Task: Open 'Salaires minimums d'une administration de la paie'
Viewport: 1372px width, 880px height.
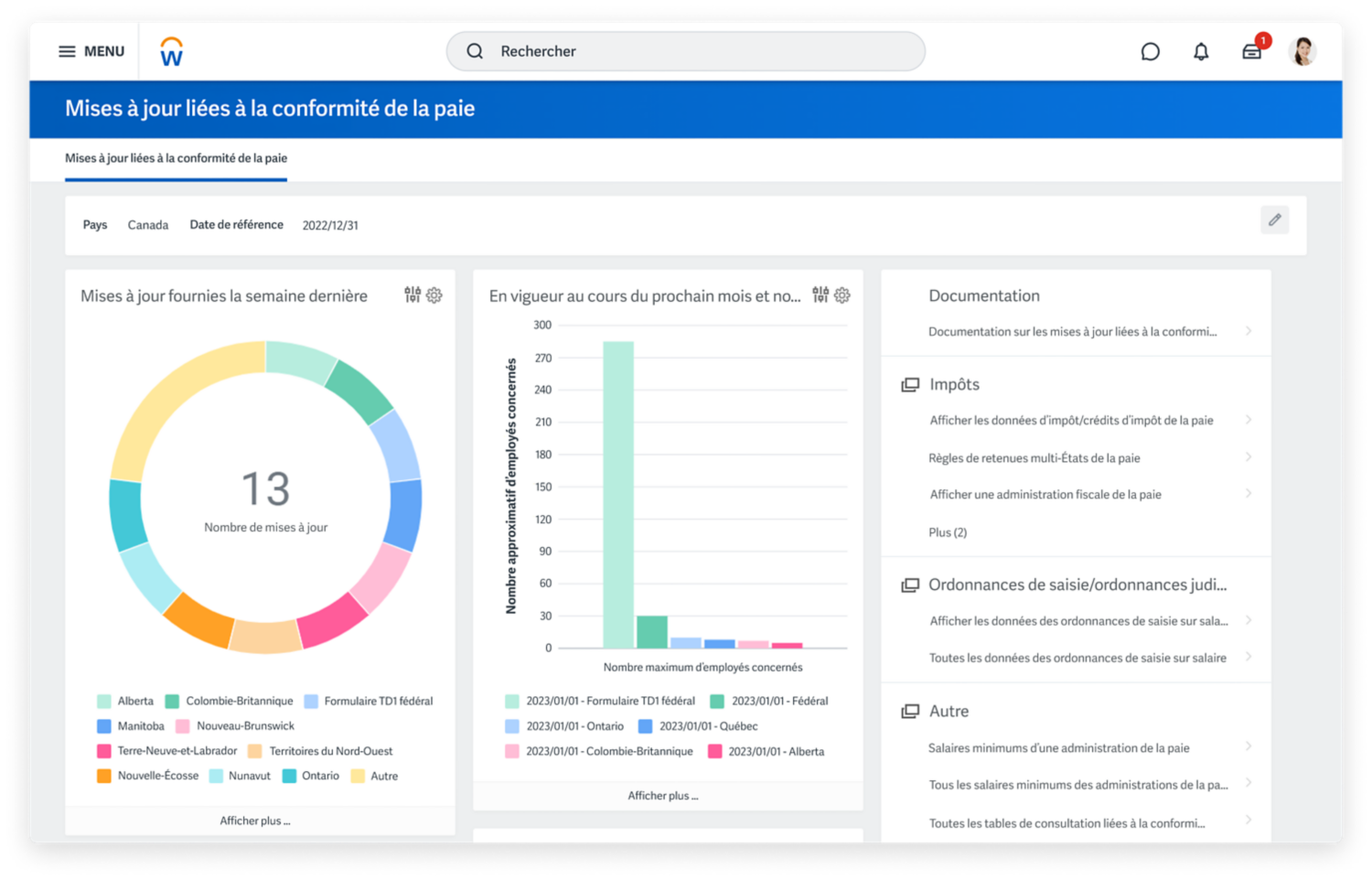Action: point(1059,748)
